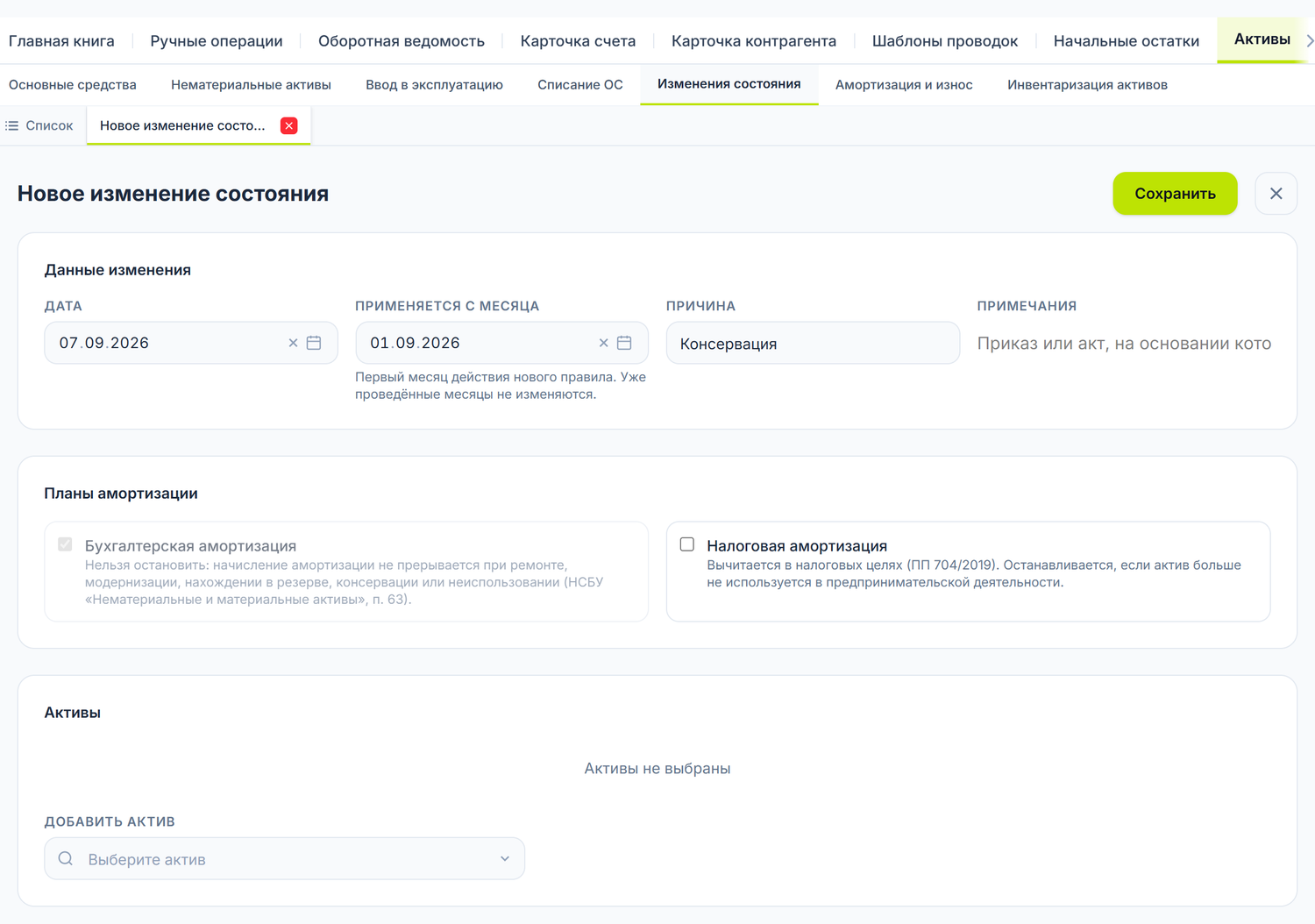
Task: Open Инвентаризация активов tab
Action: (x=1087, y=85)
